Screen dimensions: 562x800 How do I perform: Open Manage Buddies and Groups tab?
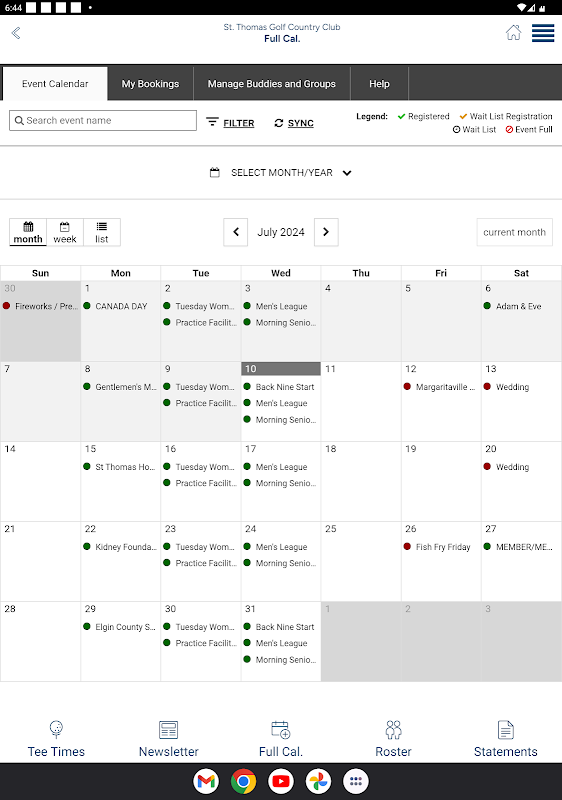(x=272, y=84)
